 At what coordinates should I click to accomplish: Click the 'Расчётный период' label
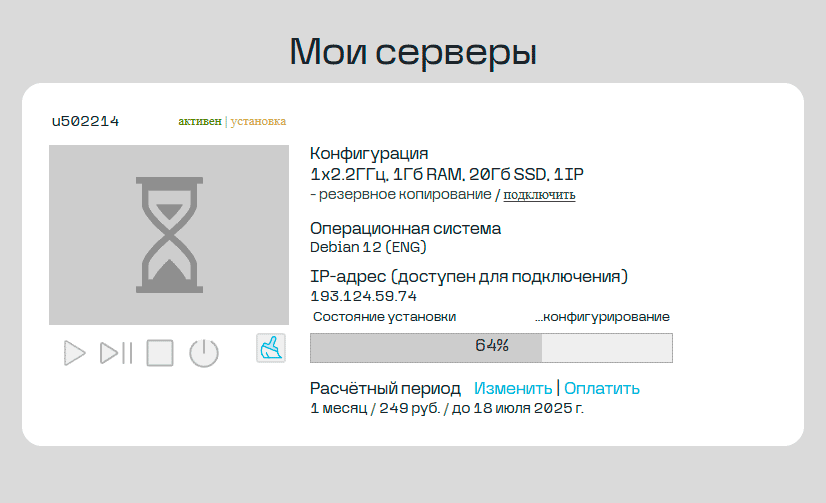click(385, 389)
